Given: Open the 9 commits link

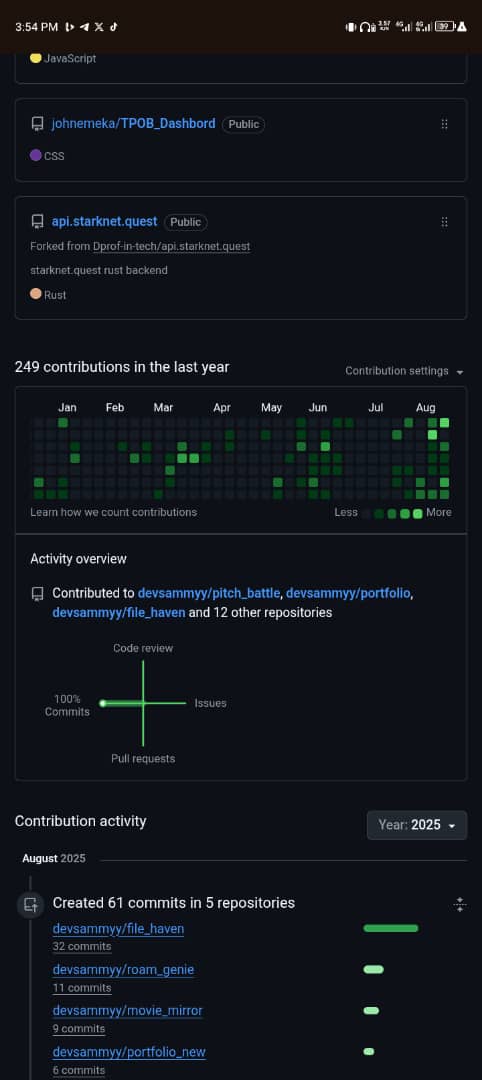Looking at the screenshot, I should tap(78, 1028).
